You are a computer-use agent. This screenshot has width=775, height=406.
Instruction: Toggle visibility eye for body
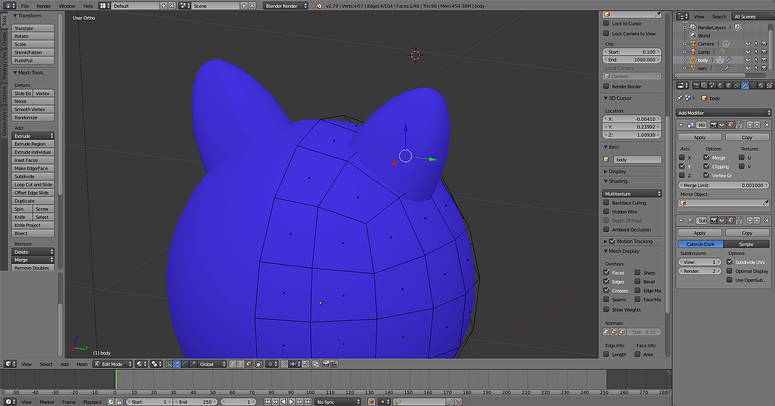(748, 60)
